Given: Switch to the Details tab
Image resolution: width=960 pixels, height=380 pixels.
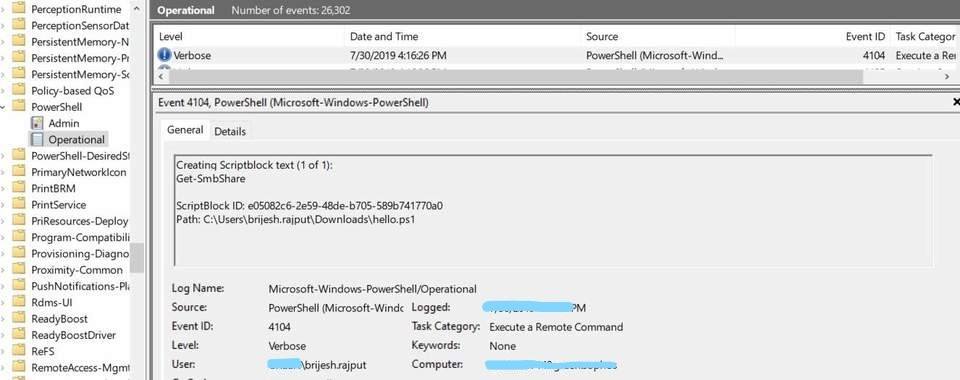Looking at the screenshot, I should [x=230, y=131].
